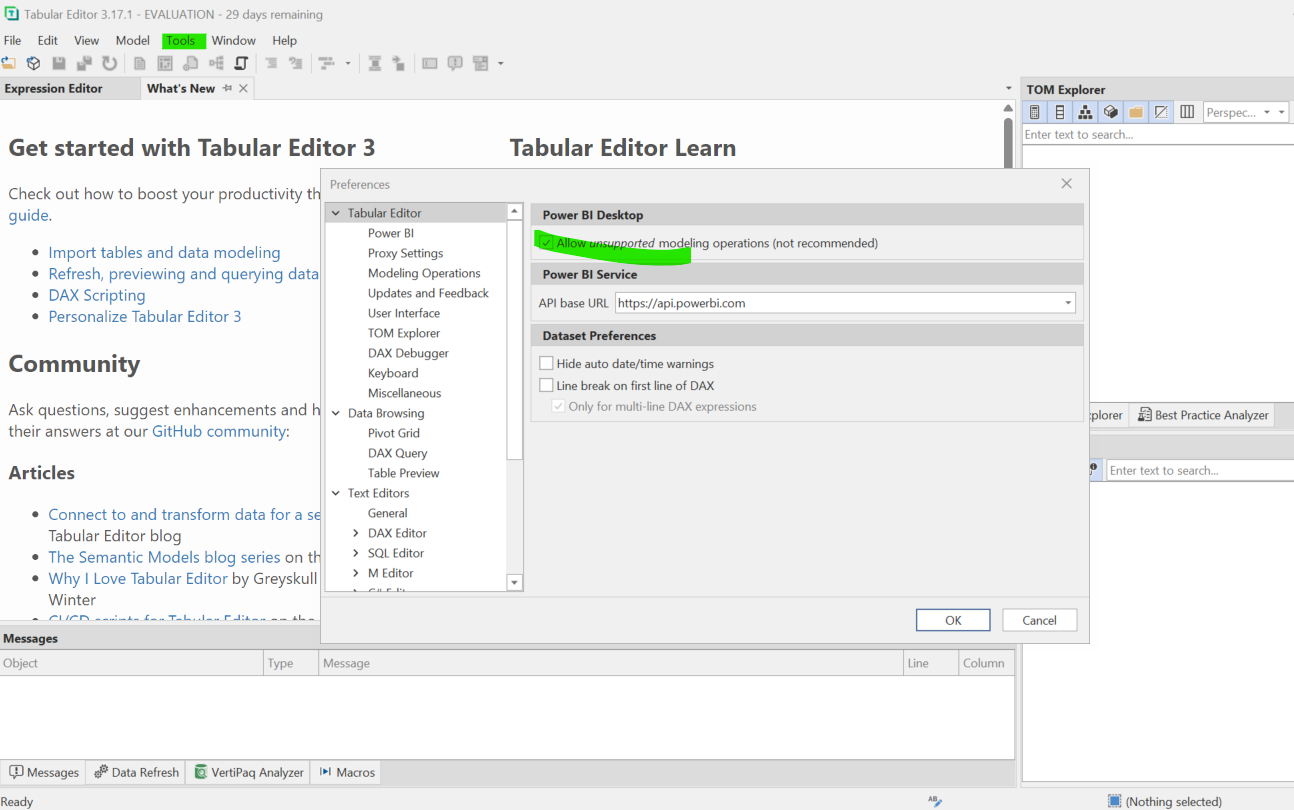Click the indent lines toolbar icon

tap(271, 63)
